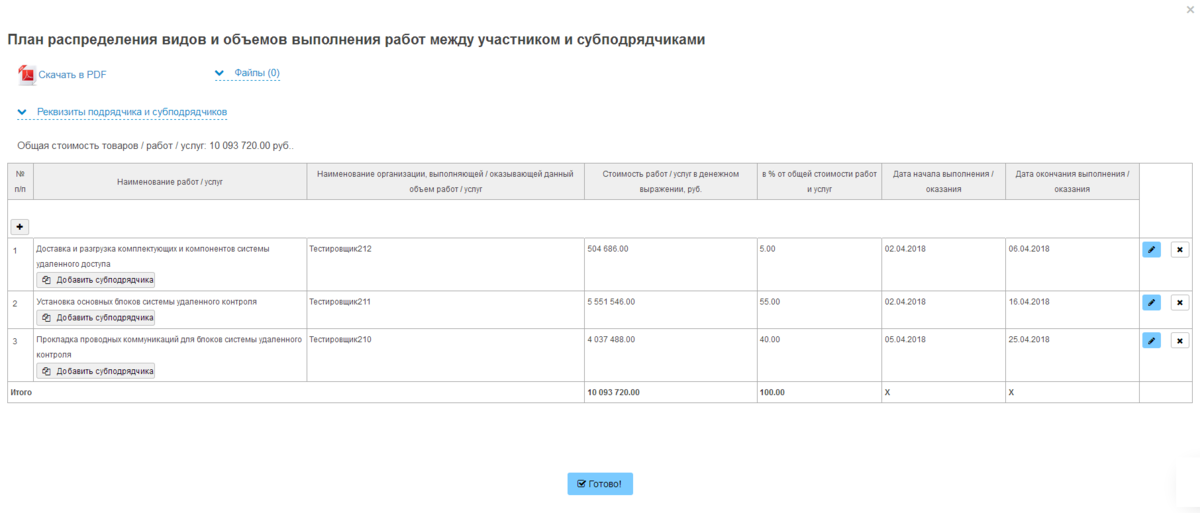Add subcontractor for Прокладка проводных коммуникаций row

(x=97, y=371)
